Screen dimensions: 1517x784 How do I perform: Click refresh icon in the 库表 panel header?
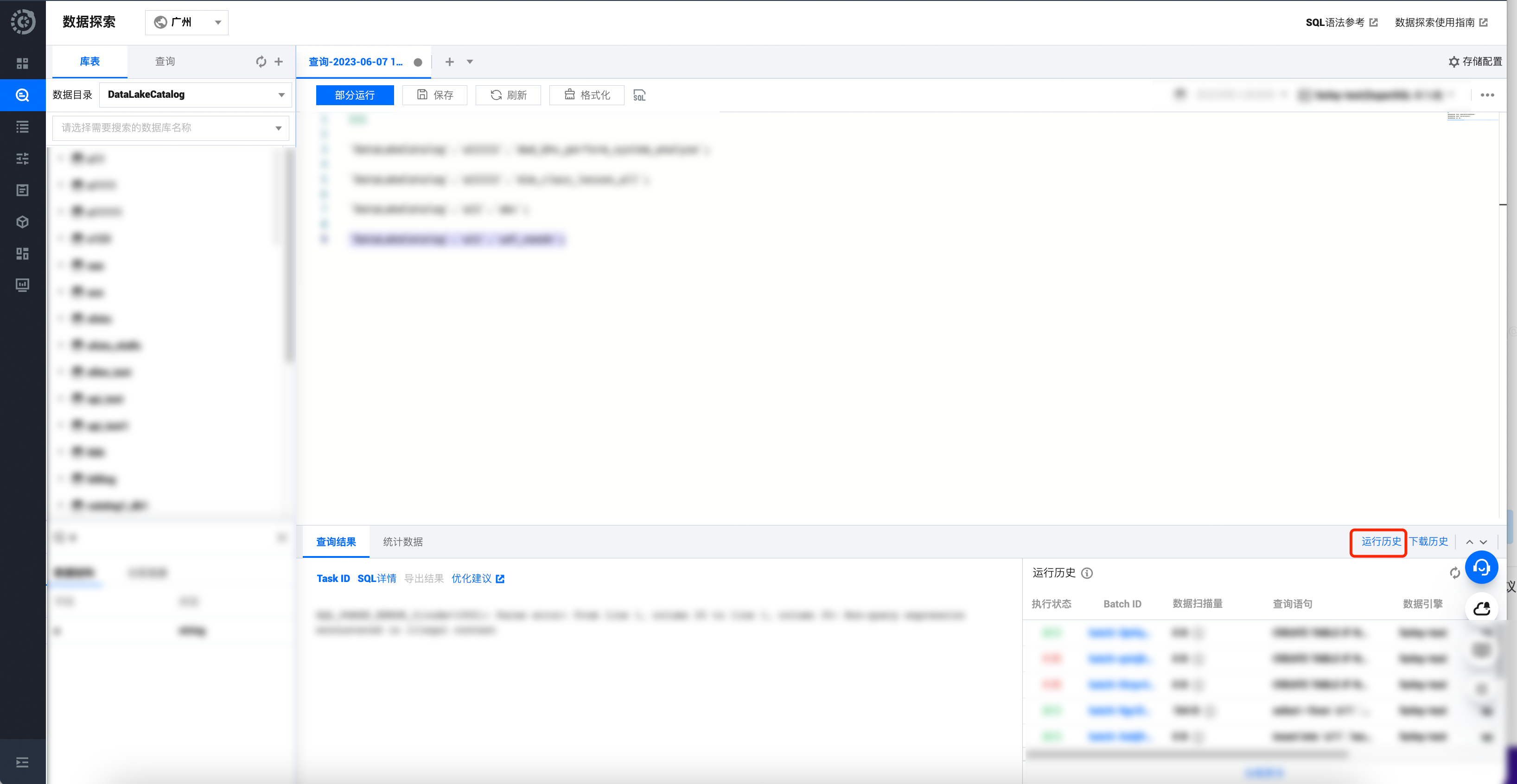[x=261, y=62]
